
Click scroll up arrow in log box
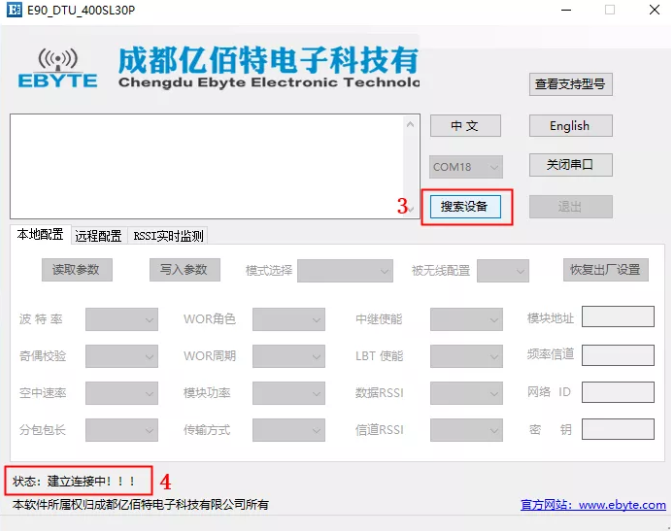coord(410,125)
